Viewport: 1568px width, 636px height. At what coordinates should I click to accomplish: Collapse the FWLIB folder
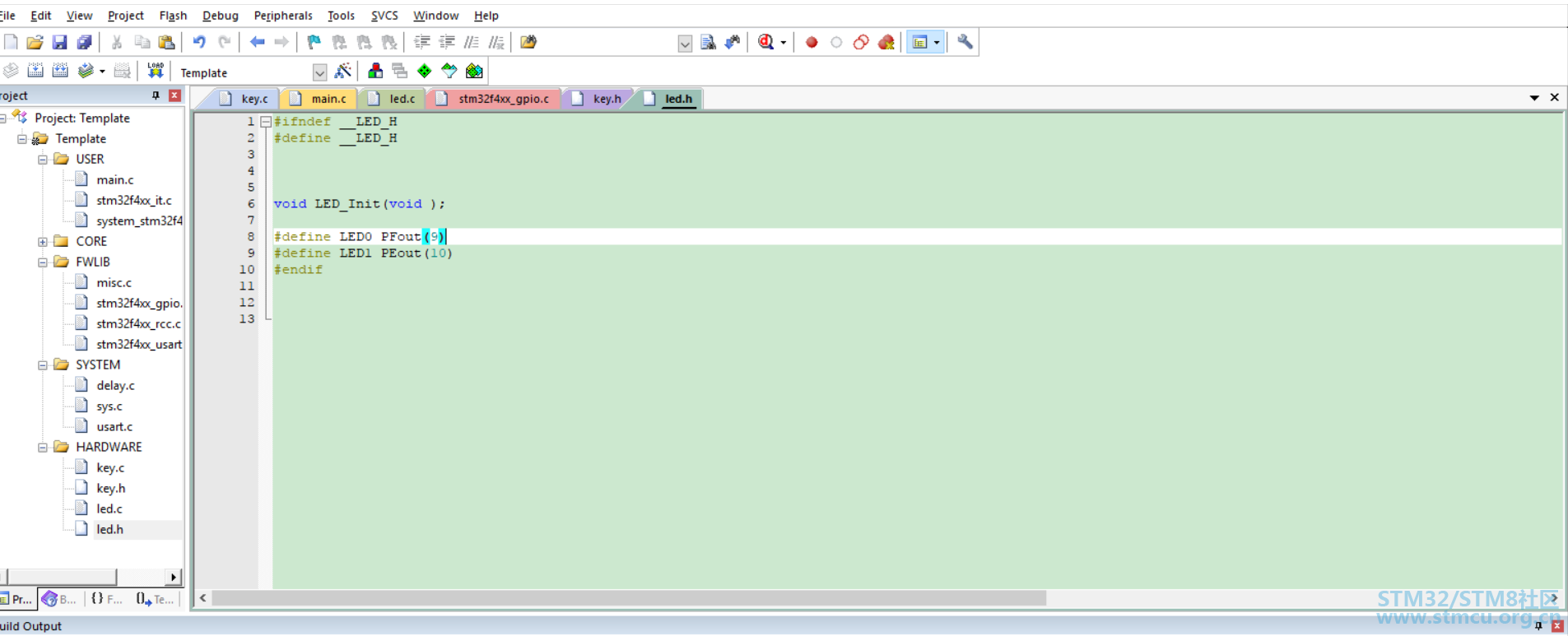43,262
